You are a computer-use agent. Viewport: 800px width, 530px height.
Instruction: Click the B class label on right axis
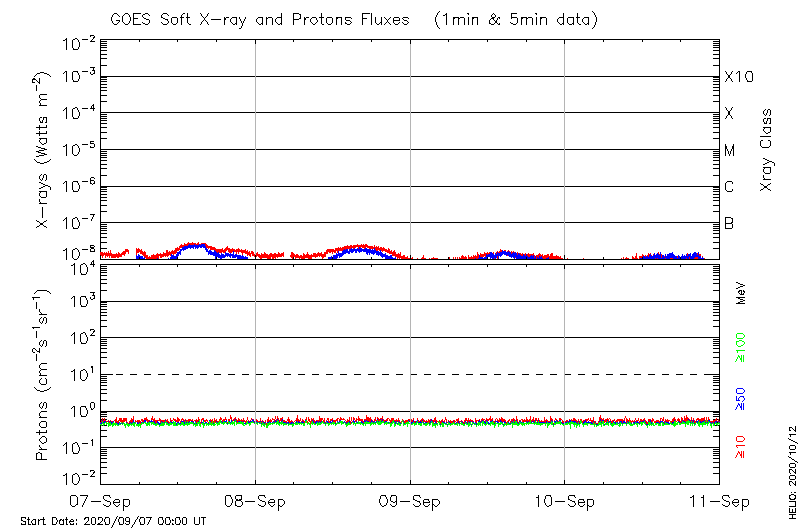[729, 223]
